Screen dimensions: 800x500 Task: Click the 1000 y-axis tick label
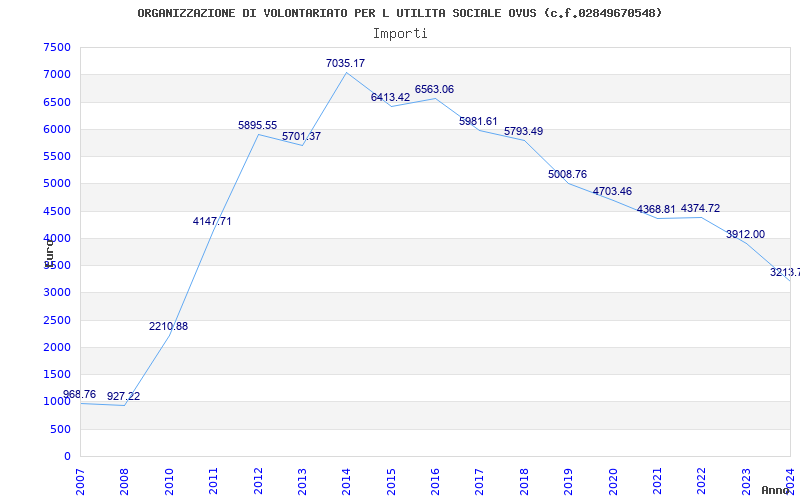[57, 402]
